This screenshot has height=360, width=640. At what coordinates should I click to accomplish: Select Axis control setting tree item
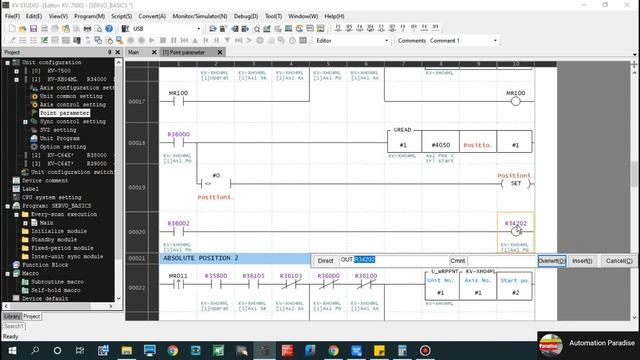tap(73, 105)
